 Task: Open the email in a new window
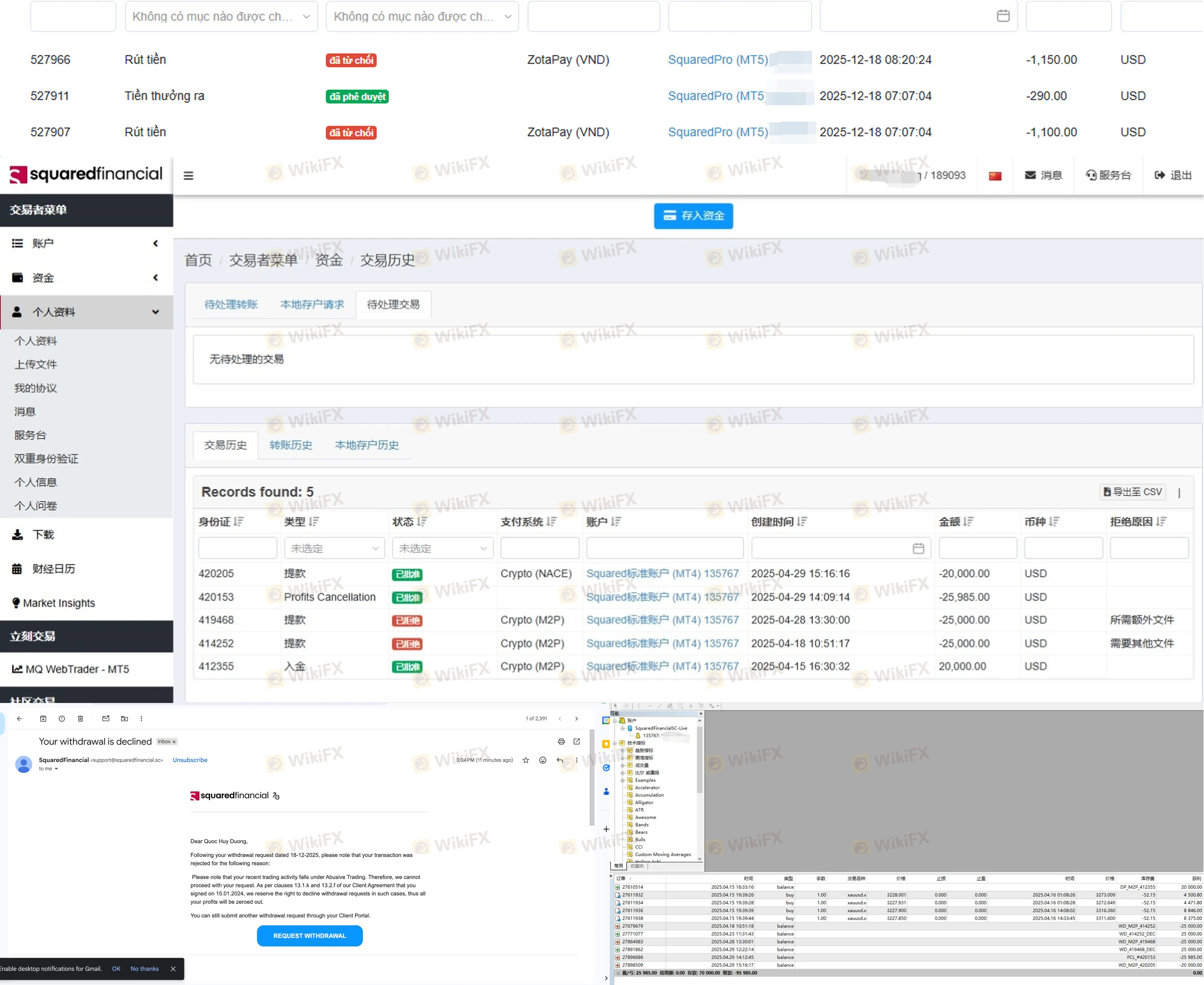point(577,742)
